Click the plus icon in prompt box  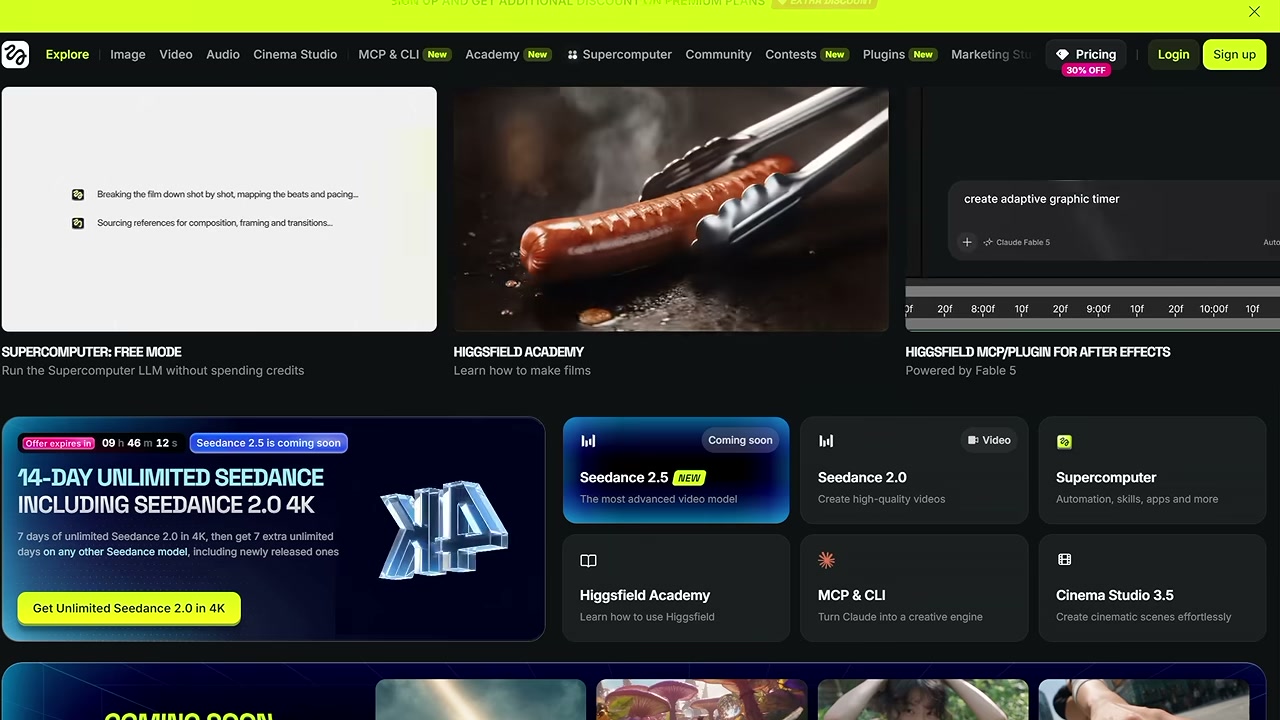point(967,242)
